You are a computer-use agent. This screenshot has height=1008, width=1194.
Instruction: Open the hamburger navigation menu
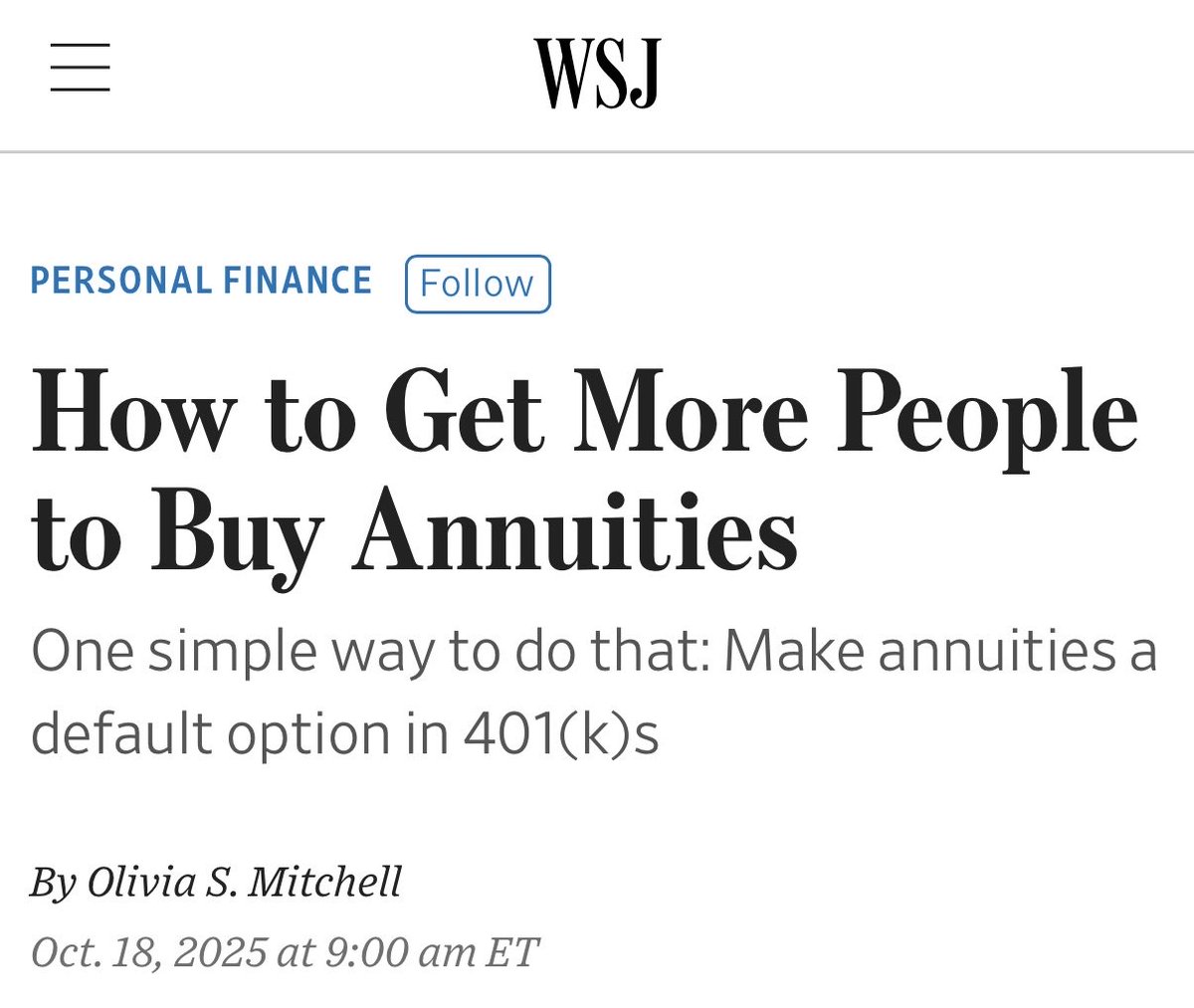click(80, 69)
